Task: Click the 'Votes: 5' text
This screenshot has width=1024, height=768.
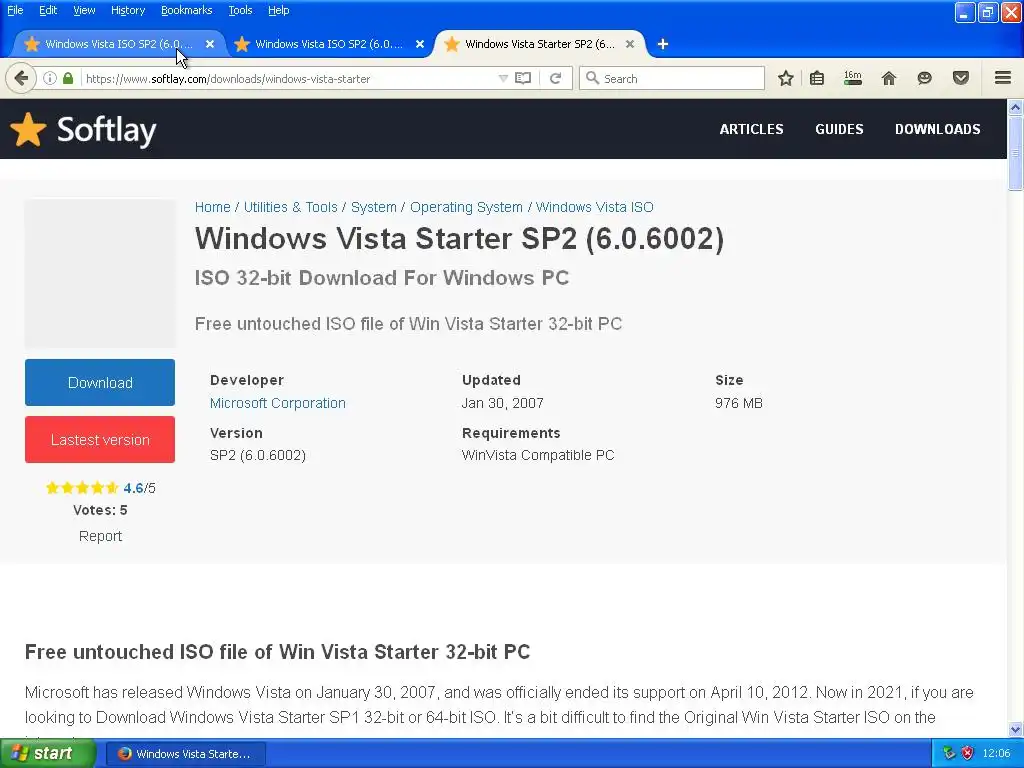Action: pos(100,510)
